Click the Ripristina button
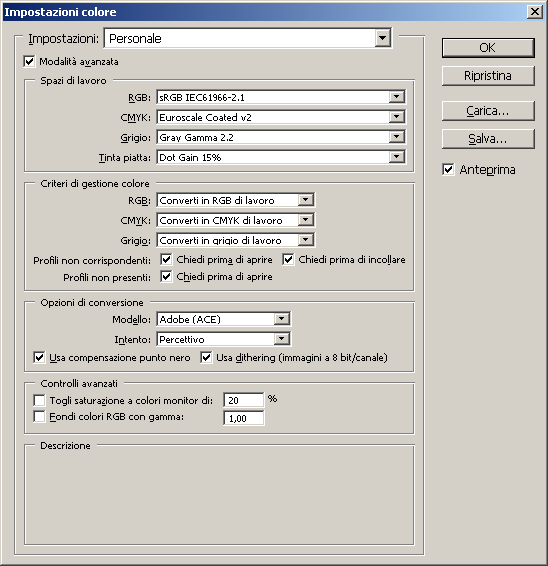The image size is (548, 566). tap(488, 76)
